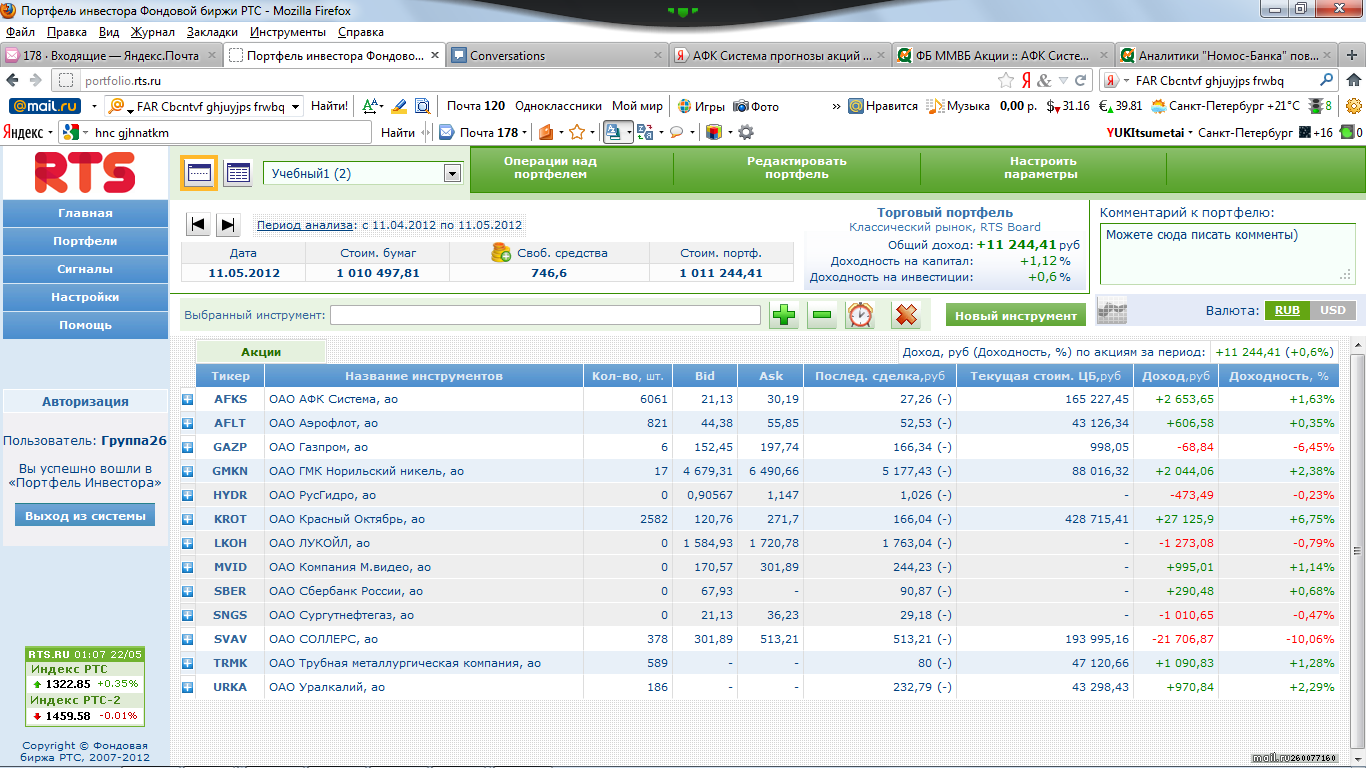Select the single-window view icon
The width and height of the screenshot is (1366, 768).
point(199,173)
